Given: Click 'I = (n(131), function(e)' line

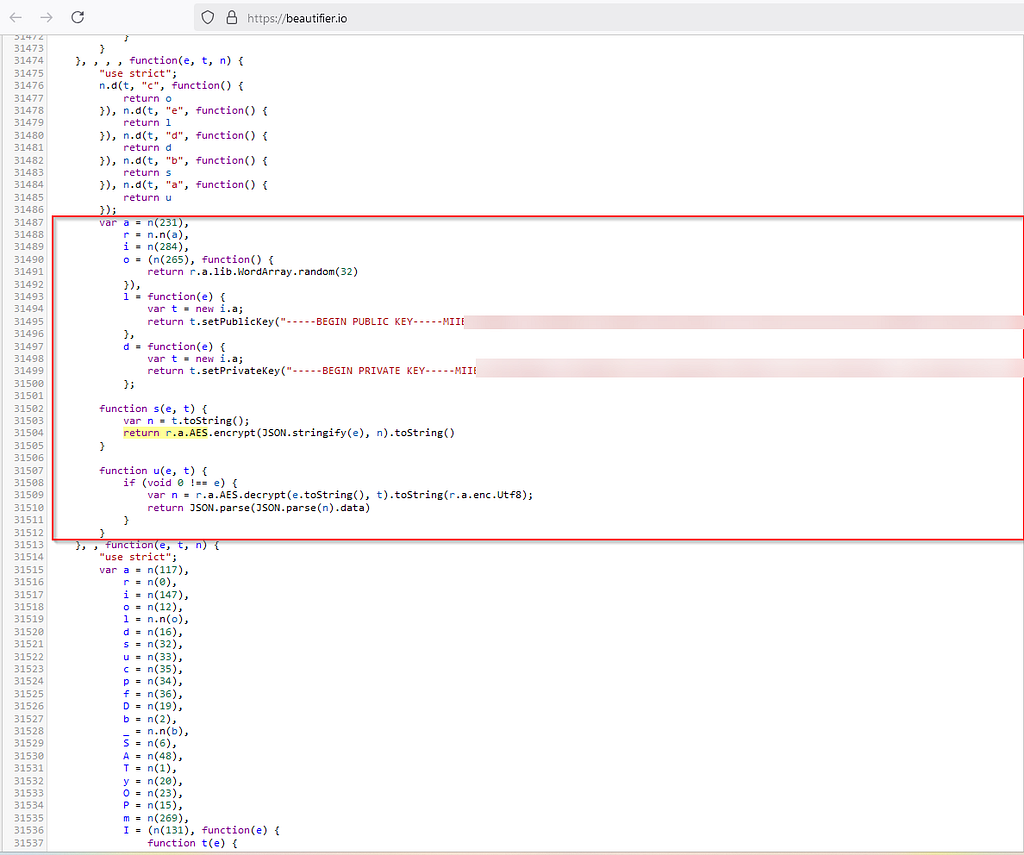Looking at the screenshot, I should pyautogui.click(x=201, y=830).
